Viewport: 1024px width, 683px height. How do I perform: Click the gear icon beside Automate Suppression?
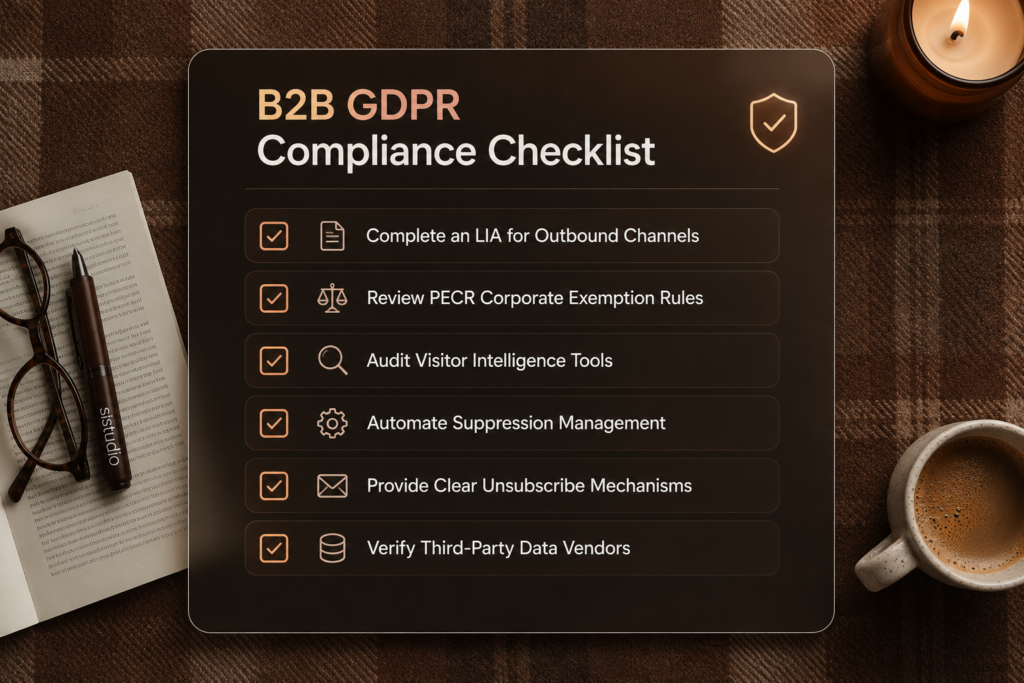332,423
